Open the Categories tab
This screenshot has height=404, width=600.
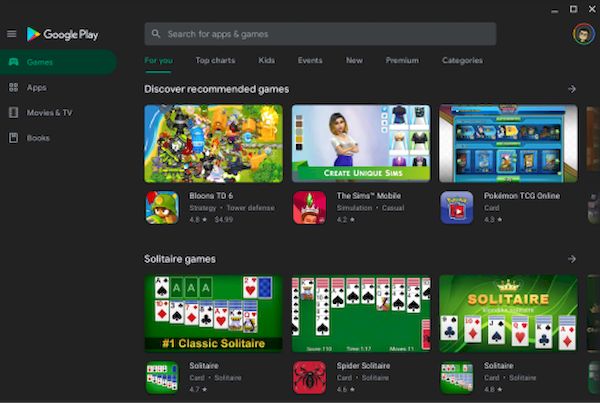click(x=462, y=60)
